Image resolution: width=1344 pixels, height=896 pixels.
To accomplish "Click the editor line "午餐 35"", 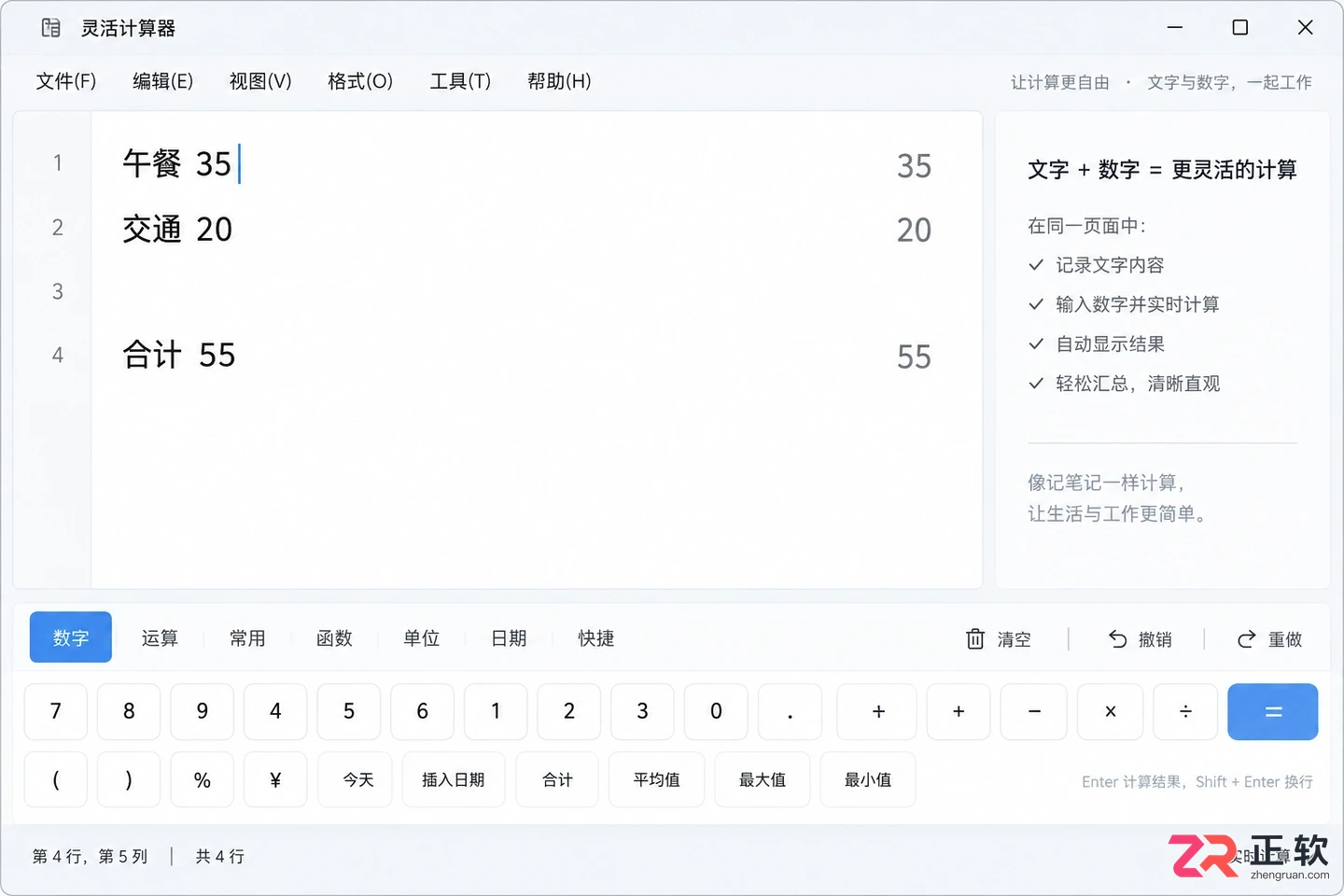I will click(177, 164).
